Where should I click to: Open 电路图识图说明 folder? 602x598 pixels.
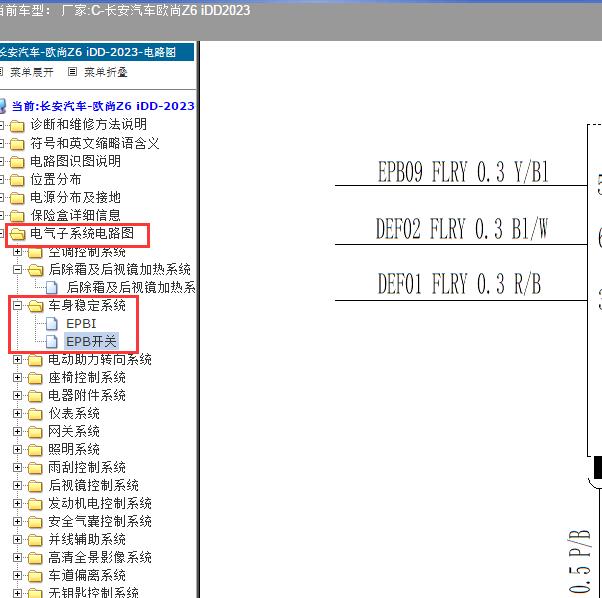75,161
